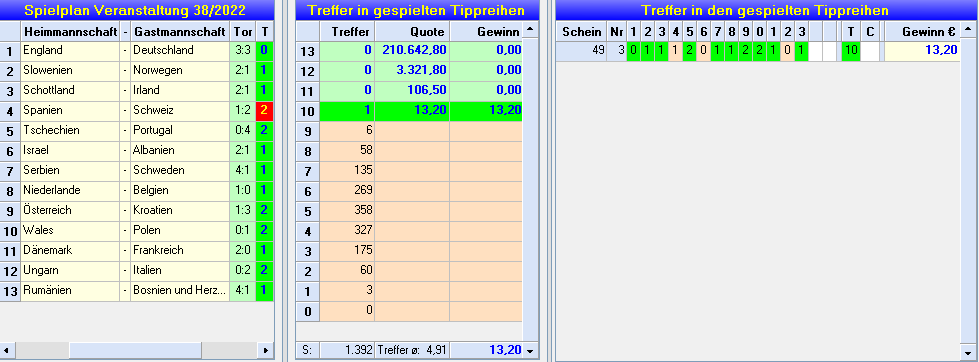The width and height of the screenshot is (979, 362).
Task: Click the Gewinn € column header
Action: click(922, 31)
